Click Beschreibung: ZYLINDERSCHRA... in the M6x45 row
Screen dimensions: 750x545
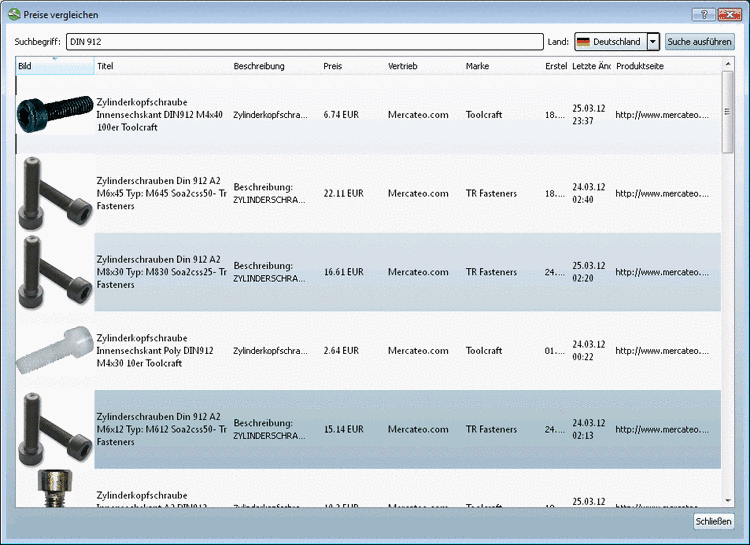pyautogui.click(x=269, y=193)
